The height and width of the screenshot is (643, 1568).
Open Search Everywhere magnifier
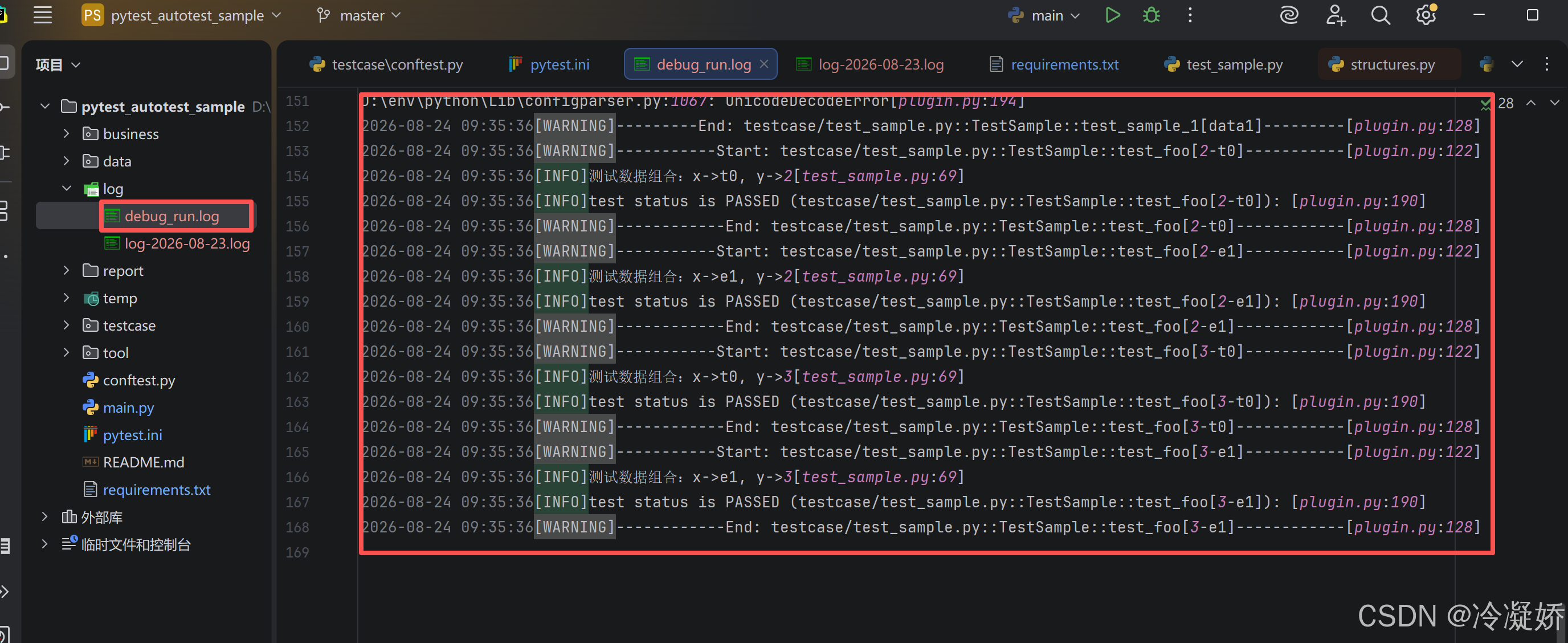pos(1381,15)
